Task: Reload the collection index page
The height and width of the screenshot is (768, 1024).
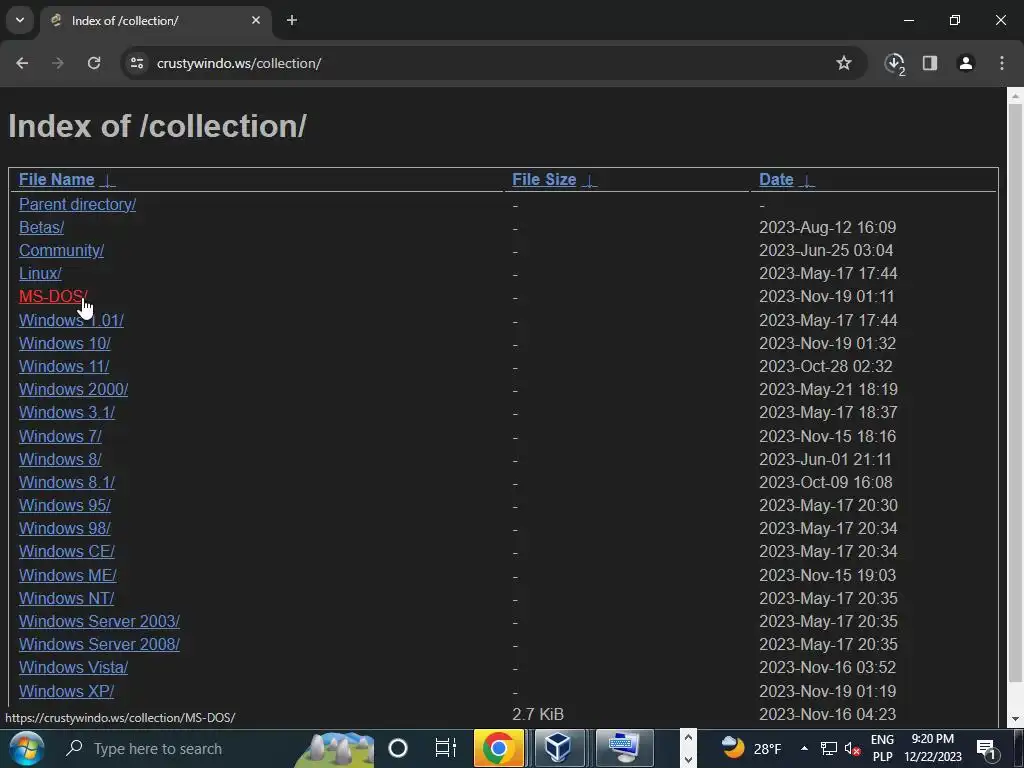Action: click(x=94, y=63)
